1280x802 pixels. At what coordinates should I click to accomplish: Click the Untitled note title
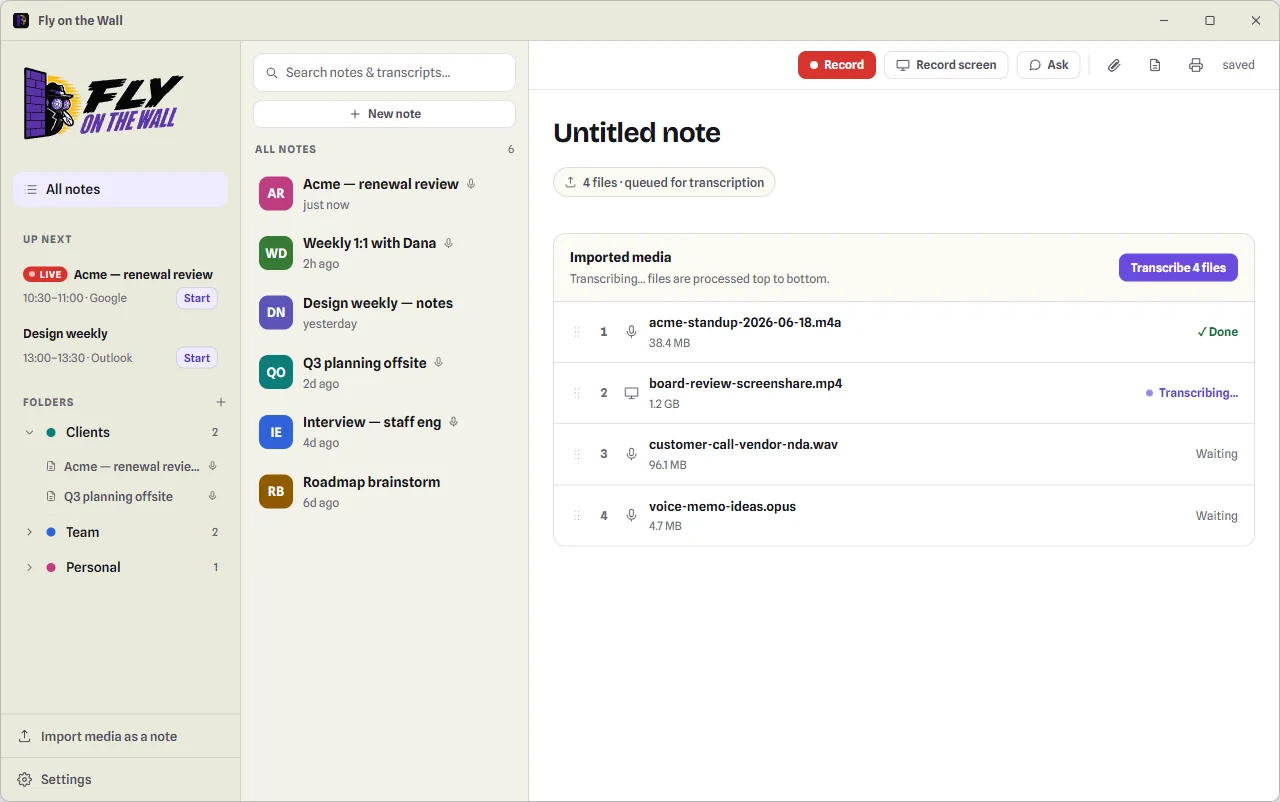[x=637, y=133]
